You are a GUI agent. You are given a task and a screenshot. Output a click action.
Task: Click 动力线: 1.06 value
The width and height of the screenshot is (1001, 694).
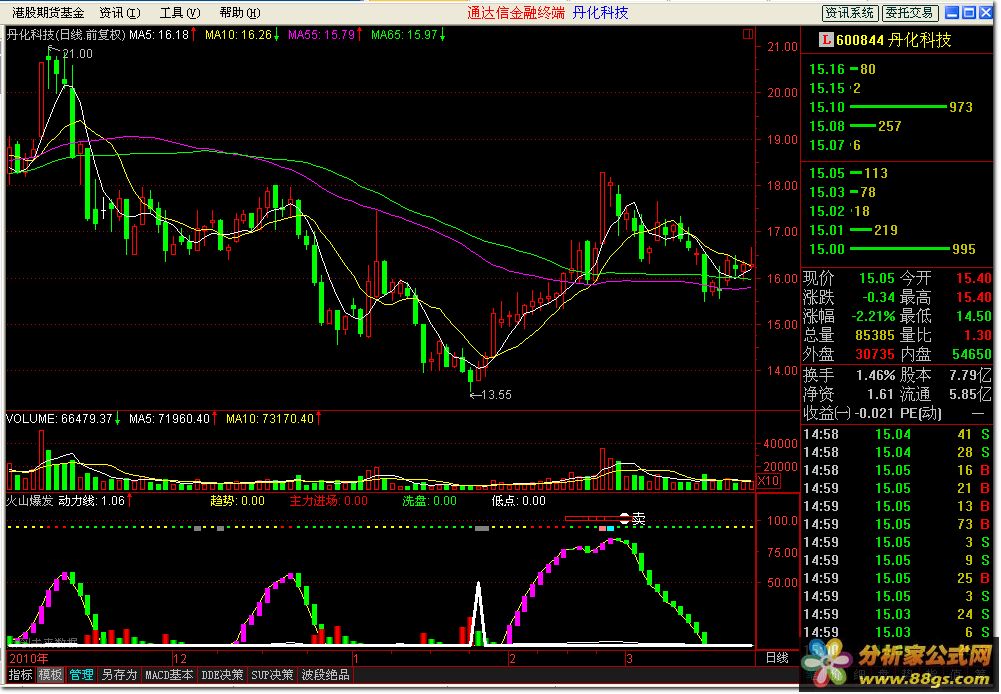click(x=92, y=501)
